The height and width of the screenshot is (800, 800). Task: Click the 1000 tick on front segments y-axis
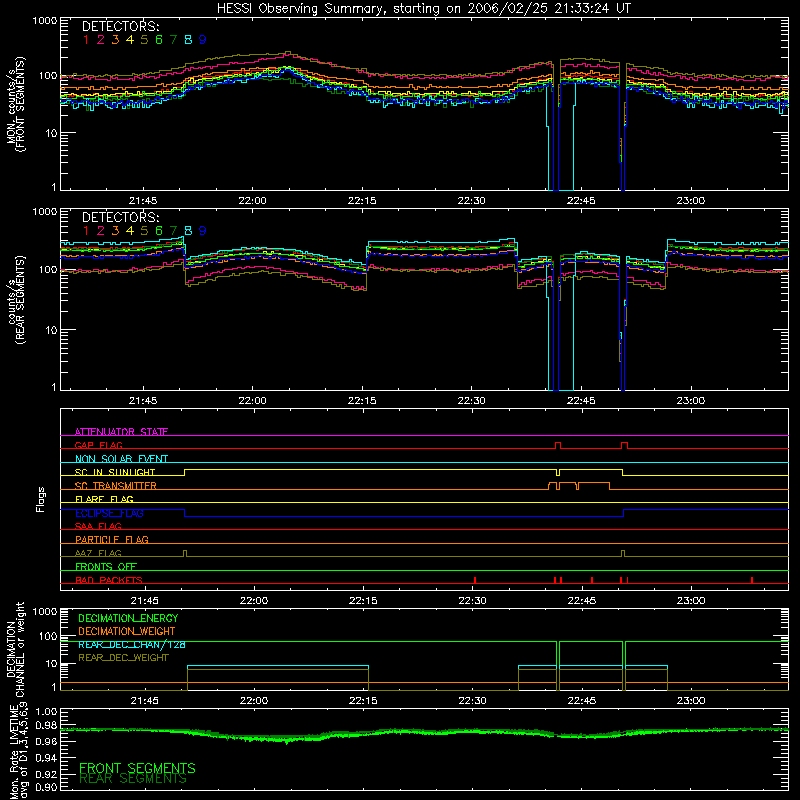pyautogui.click(x=45, y=21)
